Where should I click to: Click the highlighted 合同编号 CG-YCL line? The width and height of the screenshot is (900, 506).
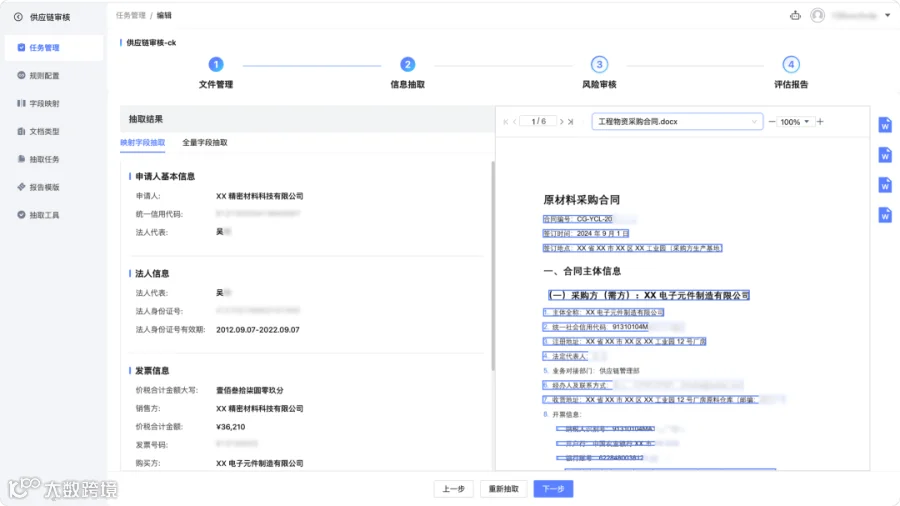pos(577,219)
